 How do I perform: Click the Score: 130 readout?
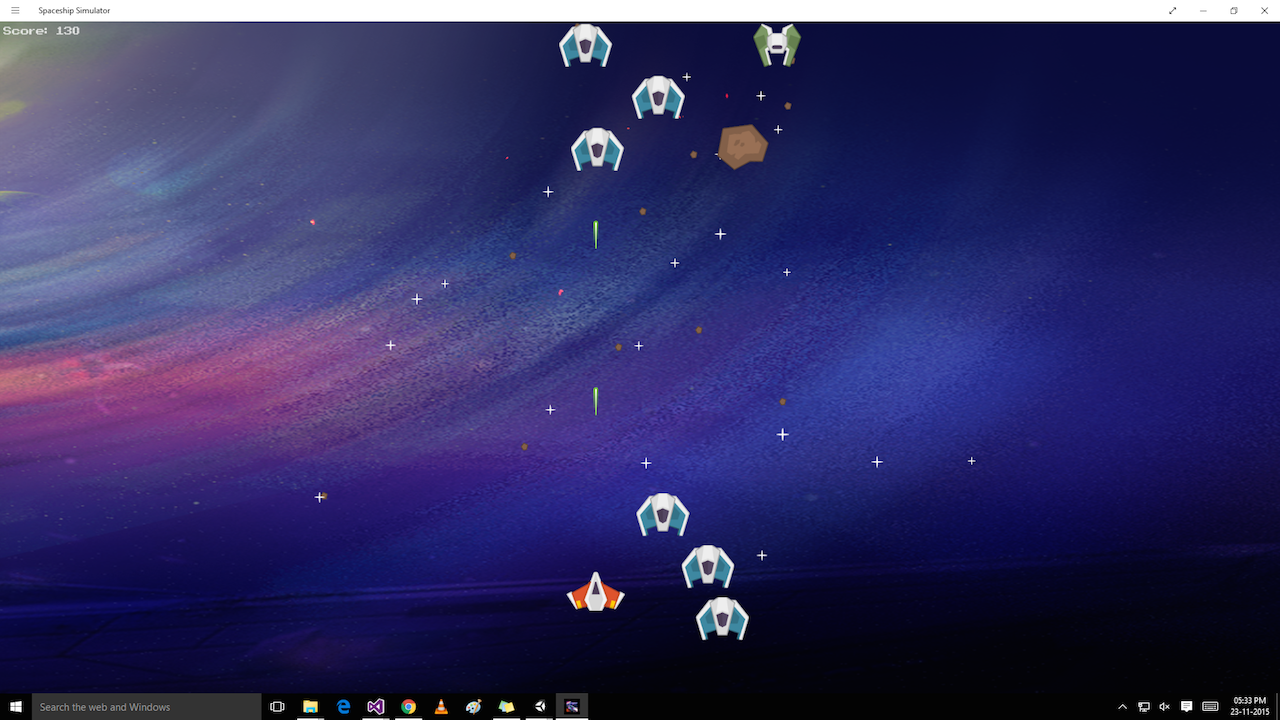pyautogui.click(x=41, y=31)
